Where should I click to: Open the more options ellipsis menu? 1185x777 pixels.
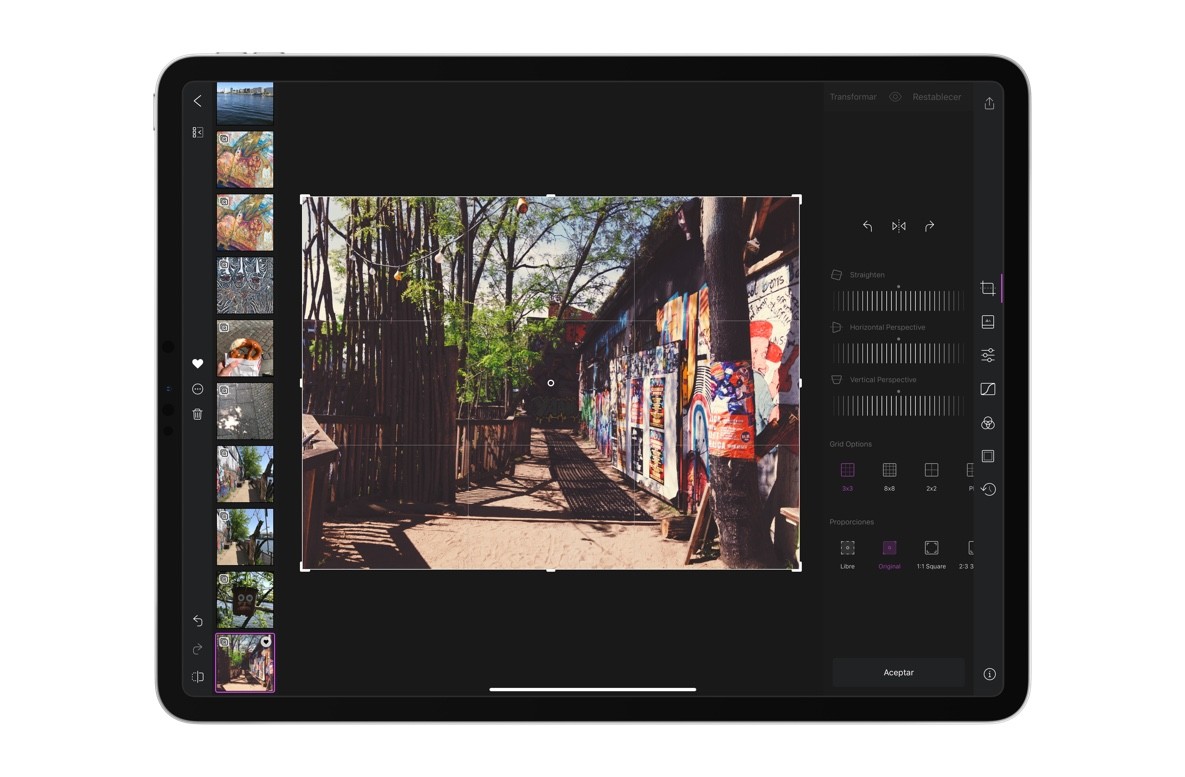[x=198, y=389]
